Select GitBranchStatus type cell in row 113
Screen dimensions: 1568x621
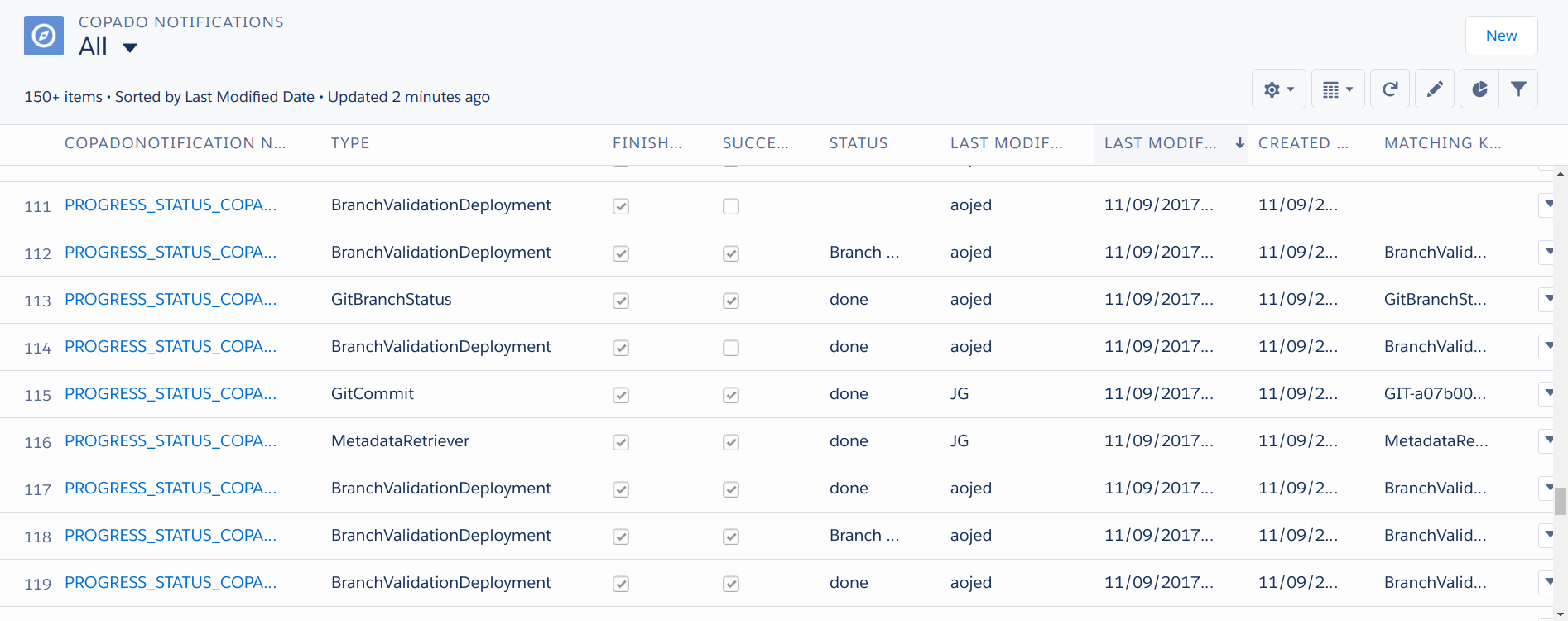coord(392,299)
